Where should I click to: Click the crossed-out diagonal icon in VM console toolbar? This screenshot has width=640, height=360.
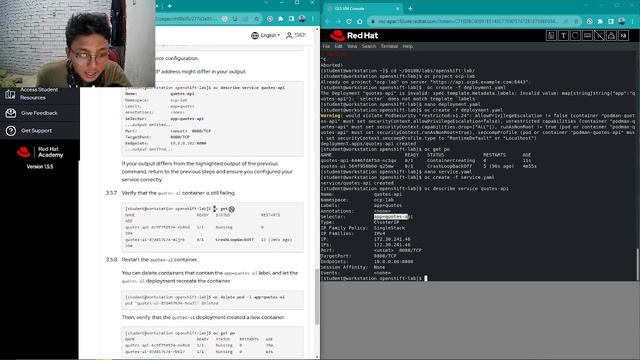point(599,36)
